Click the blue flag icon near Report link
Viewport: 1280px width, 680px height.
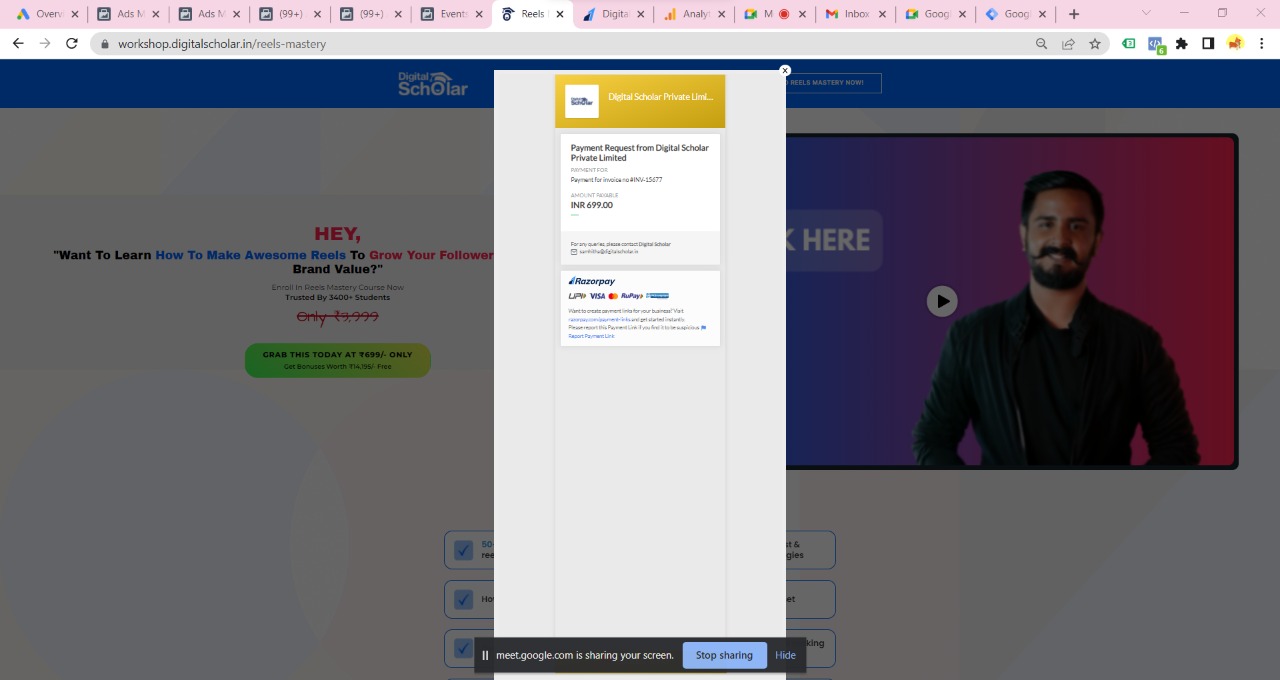pos(704,328)
